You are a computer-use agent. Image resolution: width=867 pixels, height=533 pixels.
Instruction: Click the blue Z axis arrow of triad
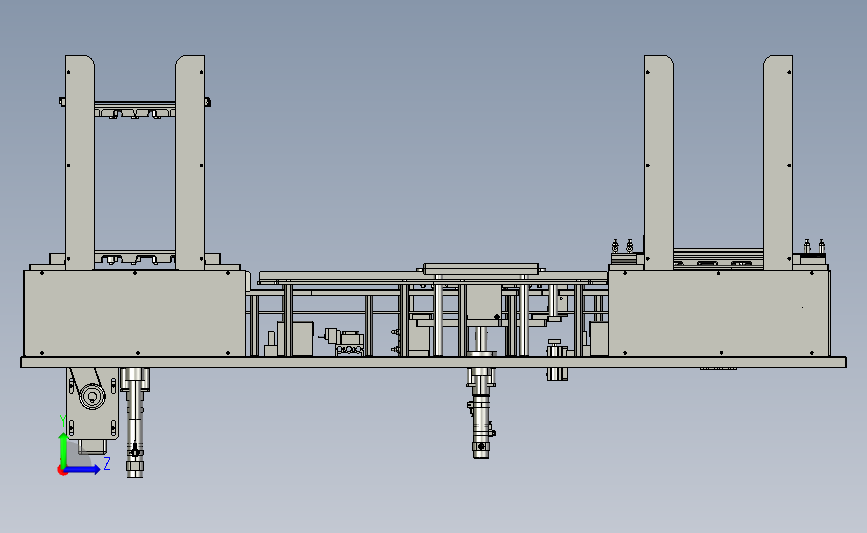pos(84,469)
